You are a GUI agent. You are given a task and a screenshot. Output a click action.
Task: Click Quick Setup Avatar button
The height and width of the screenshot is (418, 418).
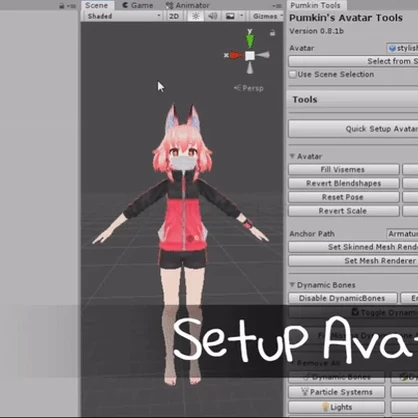[x=353, y=129]
